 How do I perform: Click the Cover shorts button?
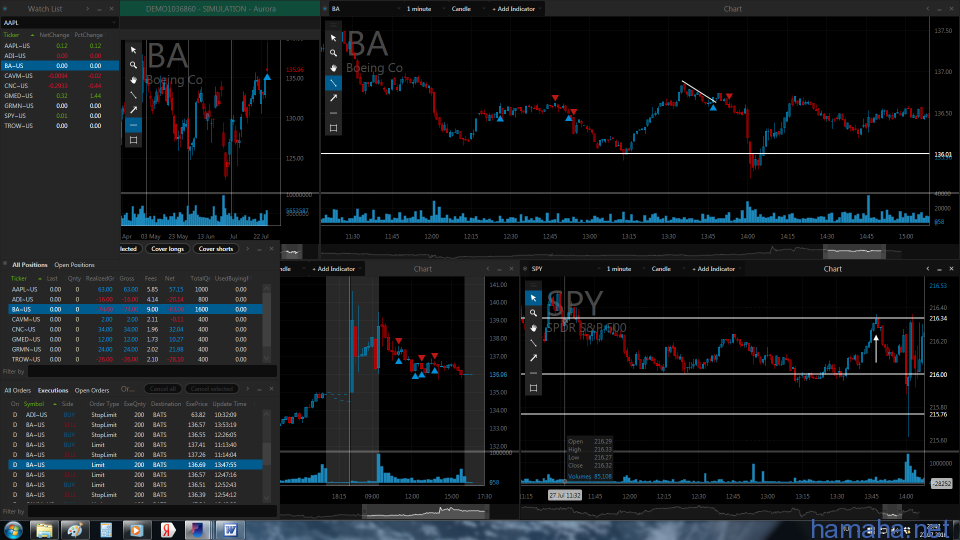point(216,249)
